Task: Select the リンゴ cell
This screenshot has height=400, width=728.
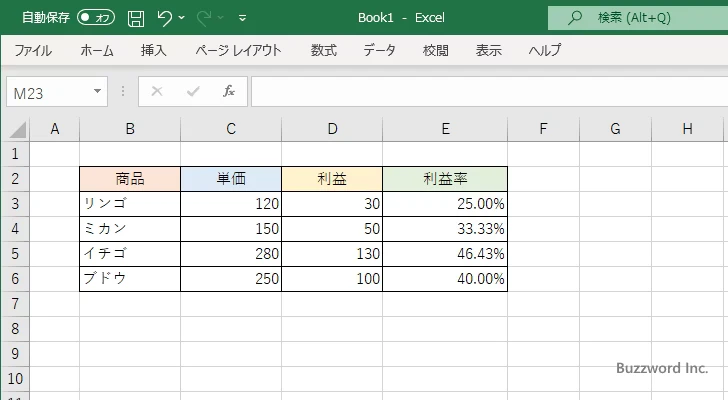Action: click(130, 204)
